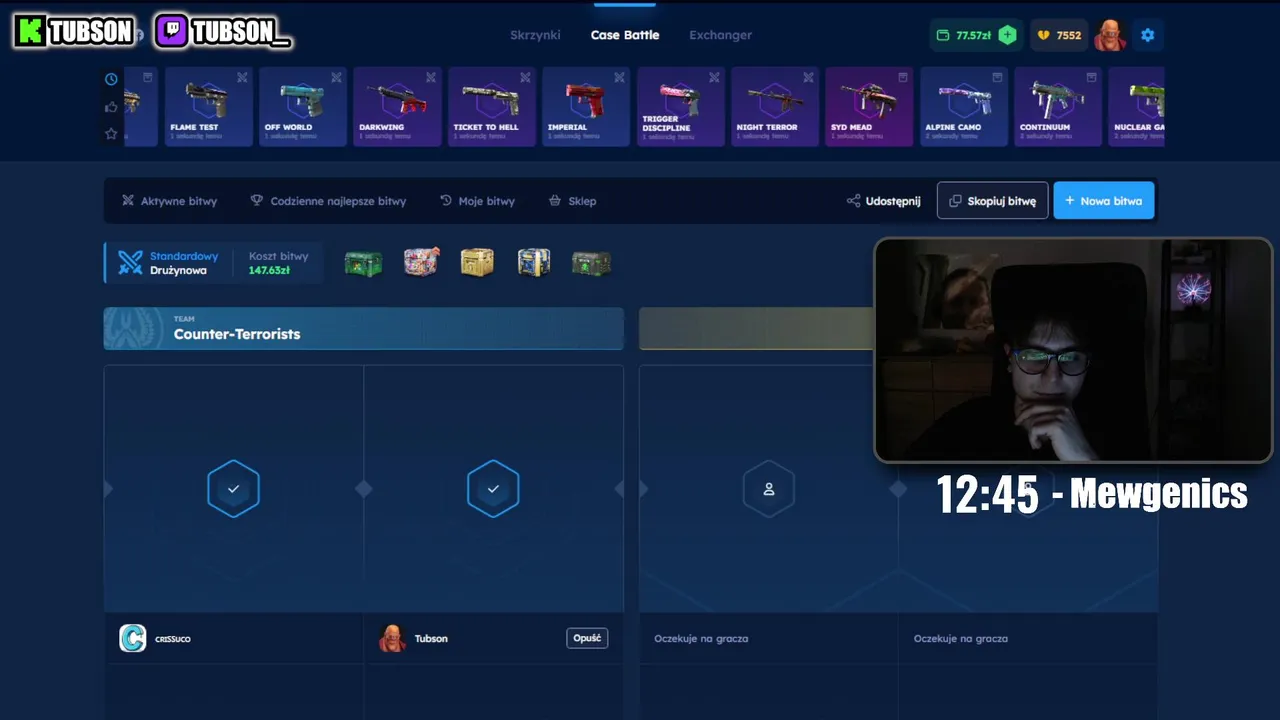Open the Exchanger tab

point(720,35)
